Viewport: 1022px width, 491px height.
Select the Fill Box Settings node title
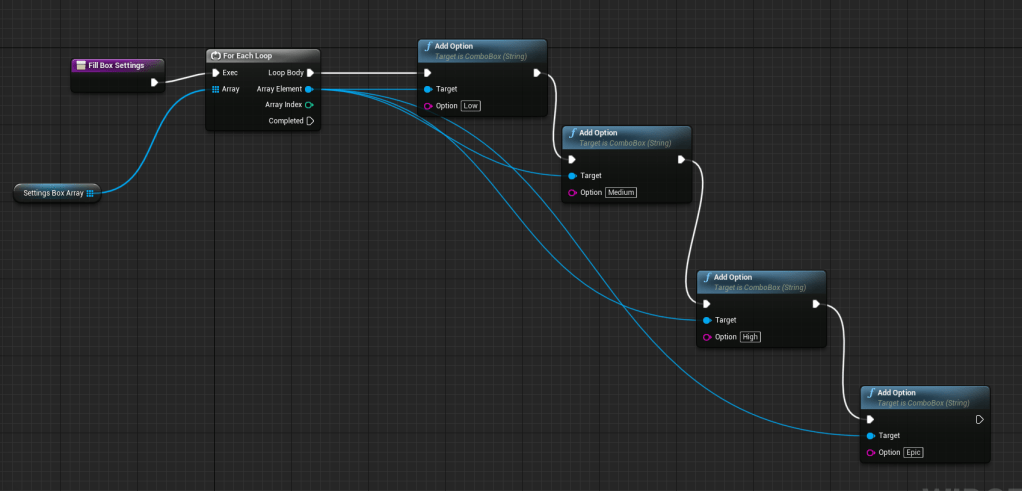click(x=117, y=65)
